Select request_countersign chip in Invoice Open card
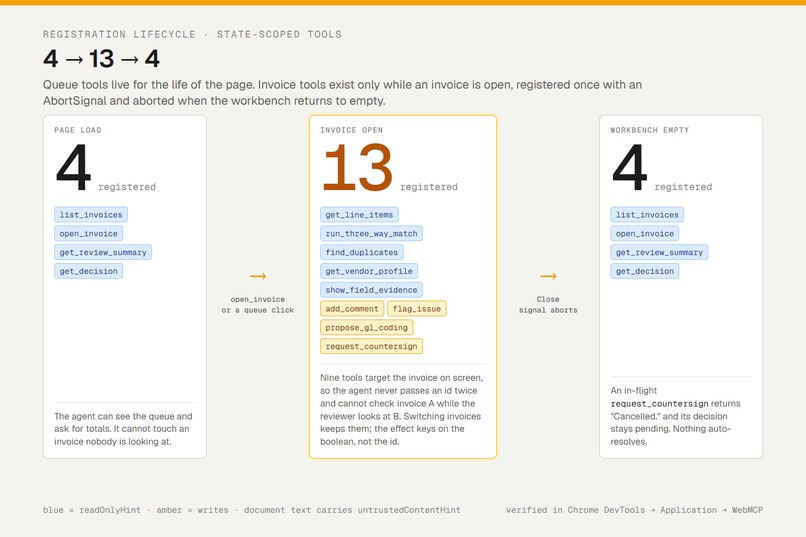 pyautogui.click(x=371, y=346)
